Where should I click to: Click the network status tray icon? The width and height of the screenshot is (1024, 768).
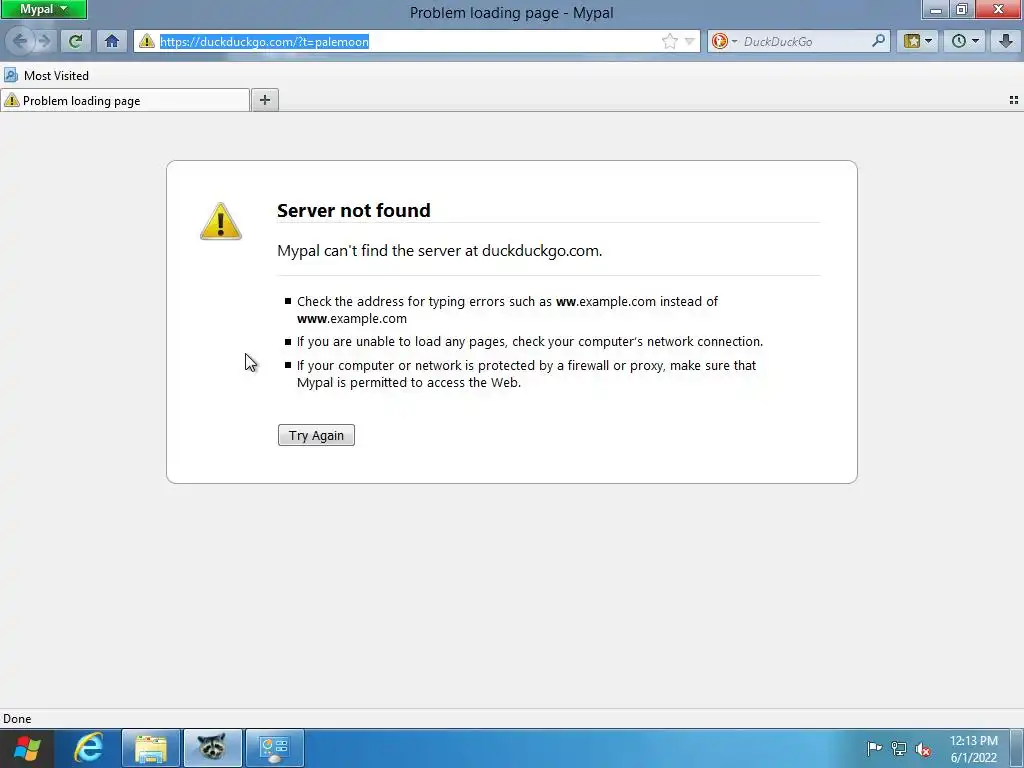click(899, 748)
